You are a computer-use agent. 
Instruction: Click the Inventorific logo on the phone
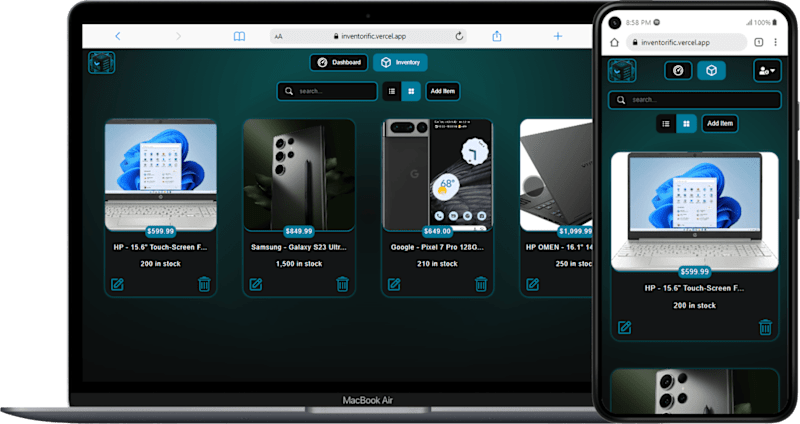coord(622,71)
